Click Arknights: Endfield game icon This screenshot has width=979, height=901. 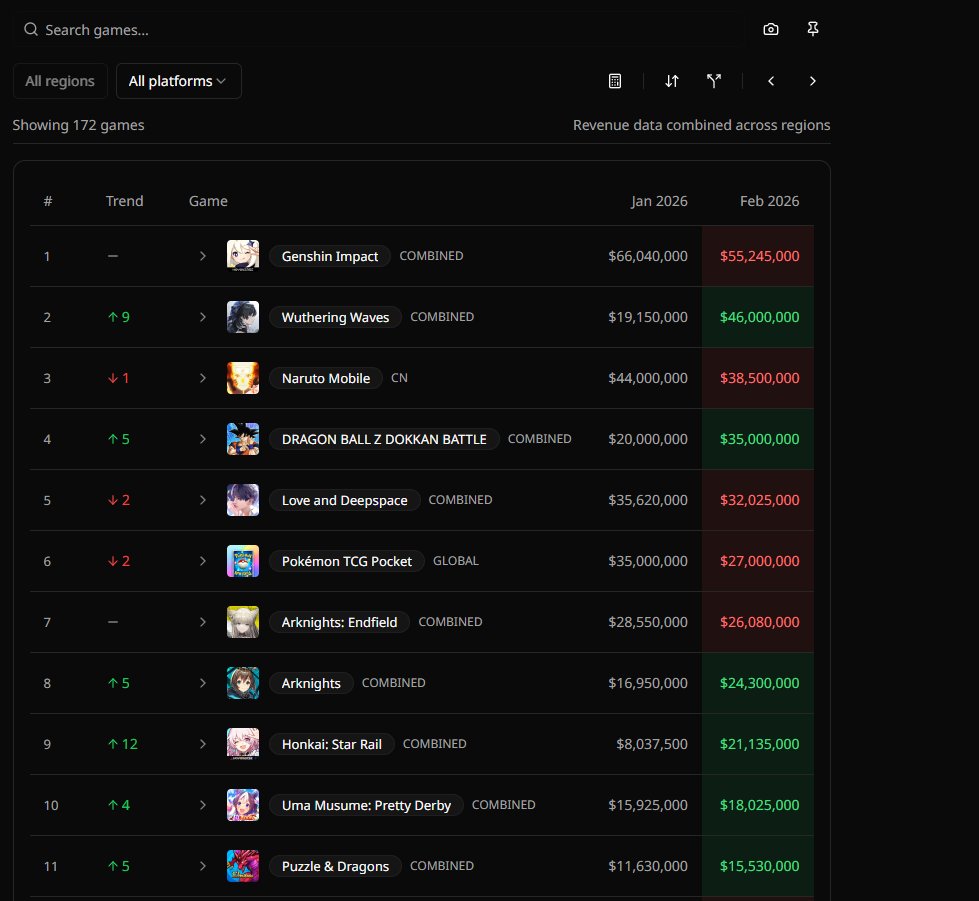tap(243, 622)
